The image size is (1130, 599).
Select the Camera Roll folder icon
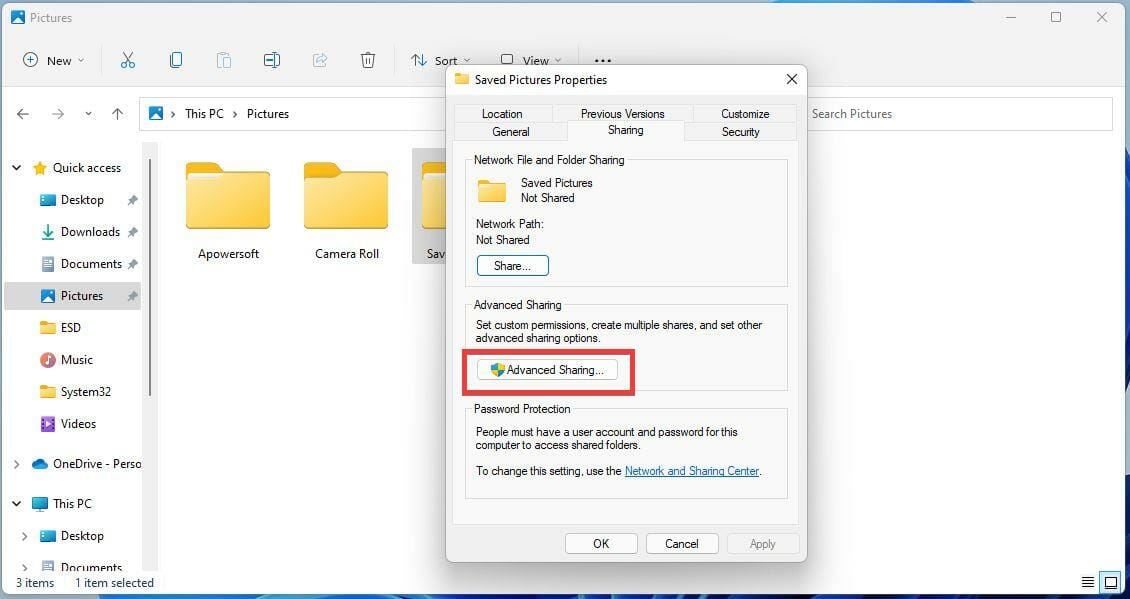(346, 196)
